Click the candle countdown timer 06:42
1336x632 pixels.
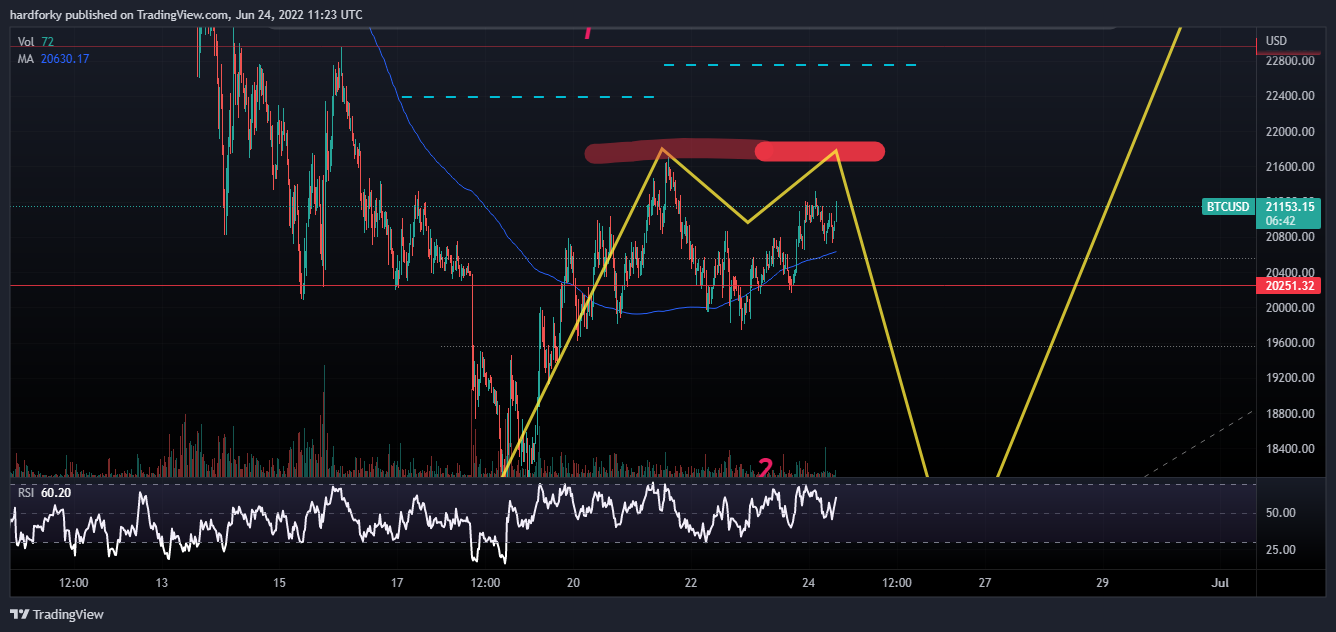[1280, 220]
